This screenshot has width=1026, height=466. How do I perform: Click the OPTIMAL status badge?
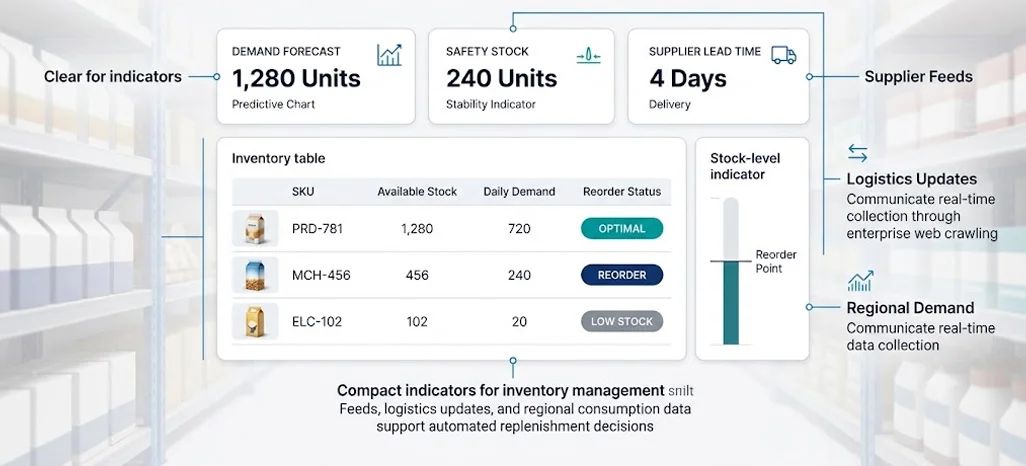click(x=622, y=228)
